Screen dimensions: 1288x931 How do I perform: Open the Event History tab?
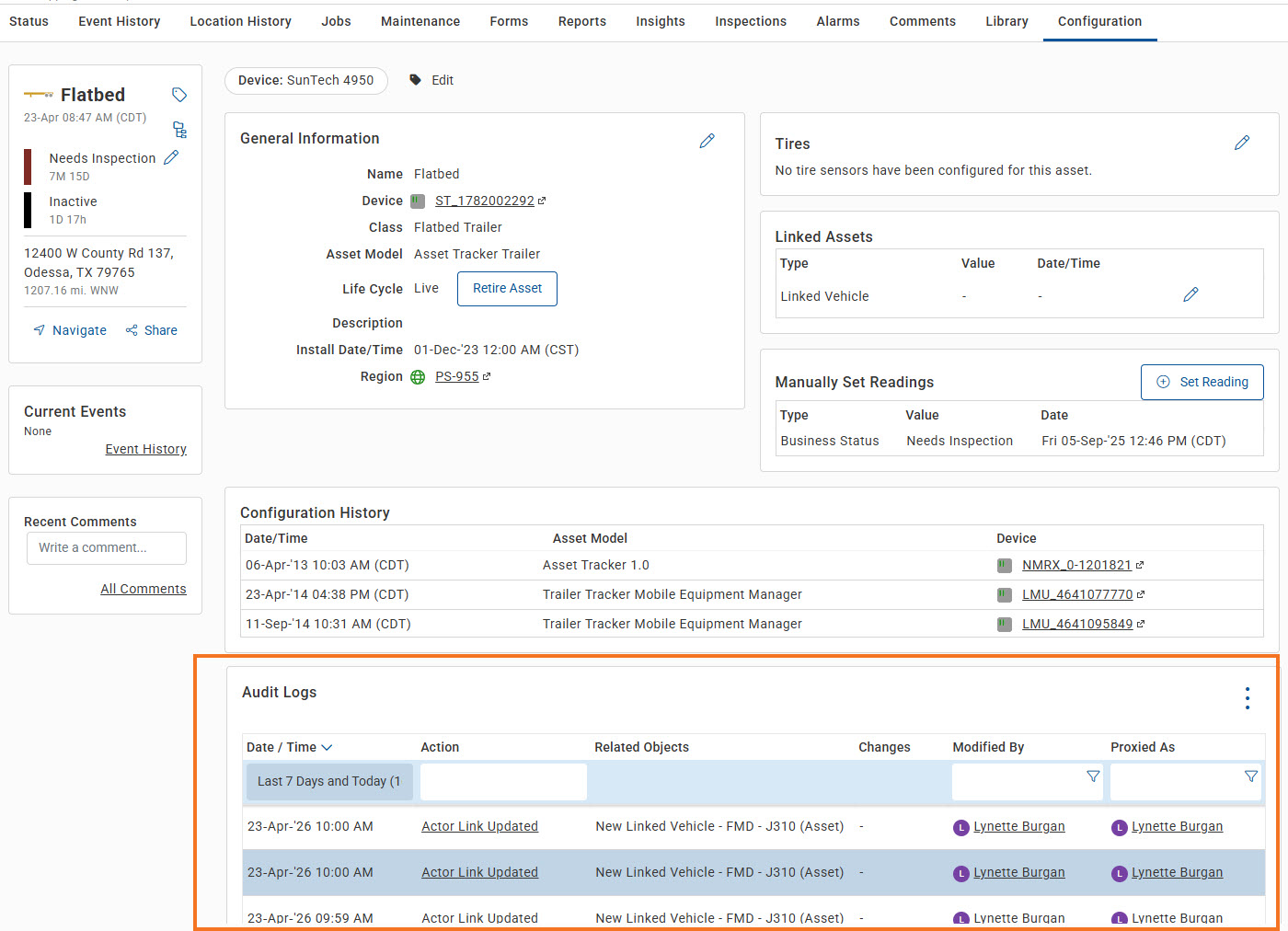click(x=120, y=21)
